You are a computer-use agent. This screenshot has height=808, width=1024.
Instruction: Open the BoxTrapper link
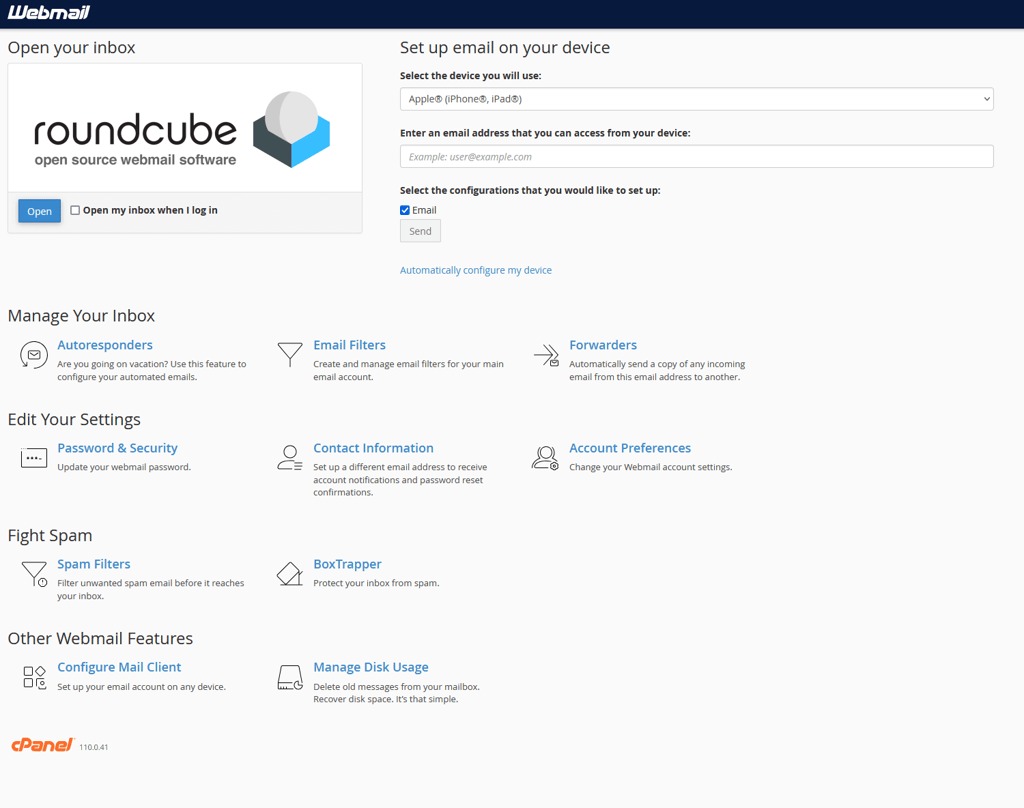tap(347, 564)
